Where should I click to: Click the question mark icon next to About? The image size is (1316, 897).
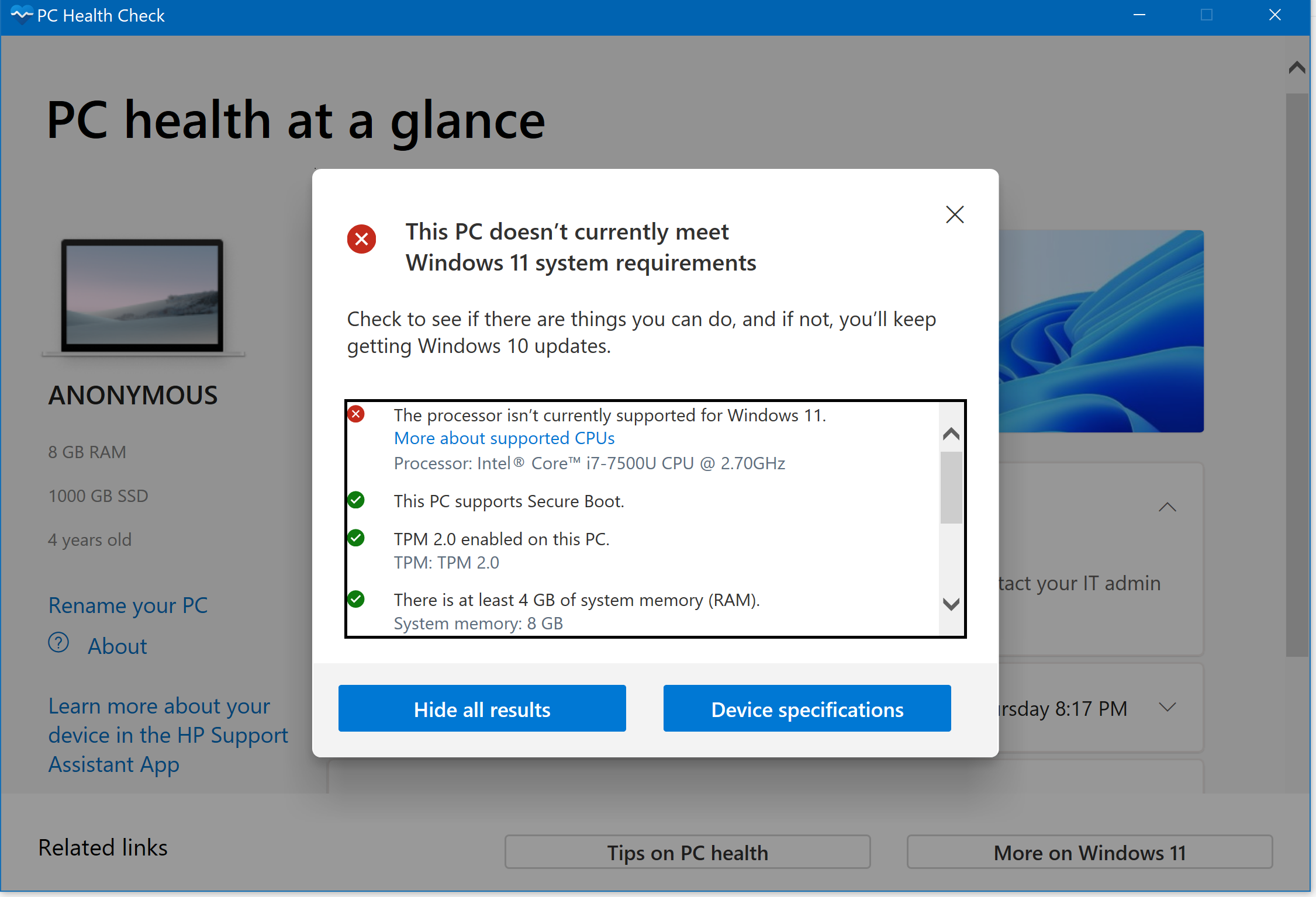(59, 642)
